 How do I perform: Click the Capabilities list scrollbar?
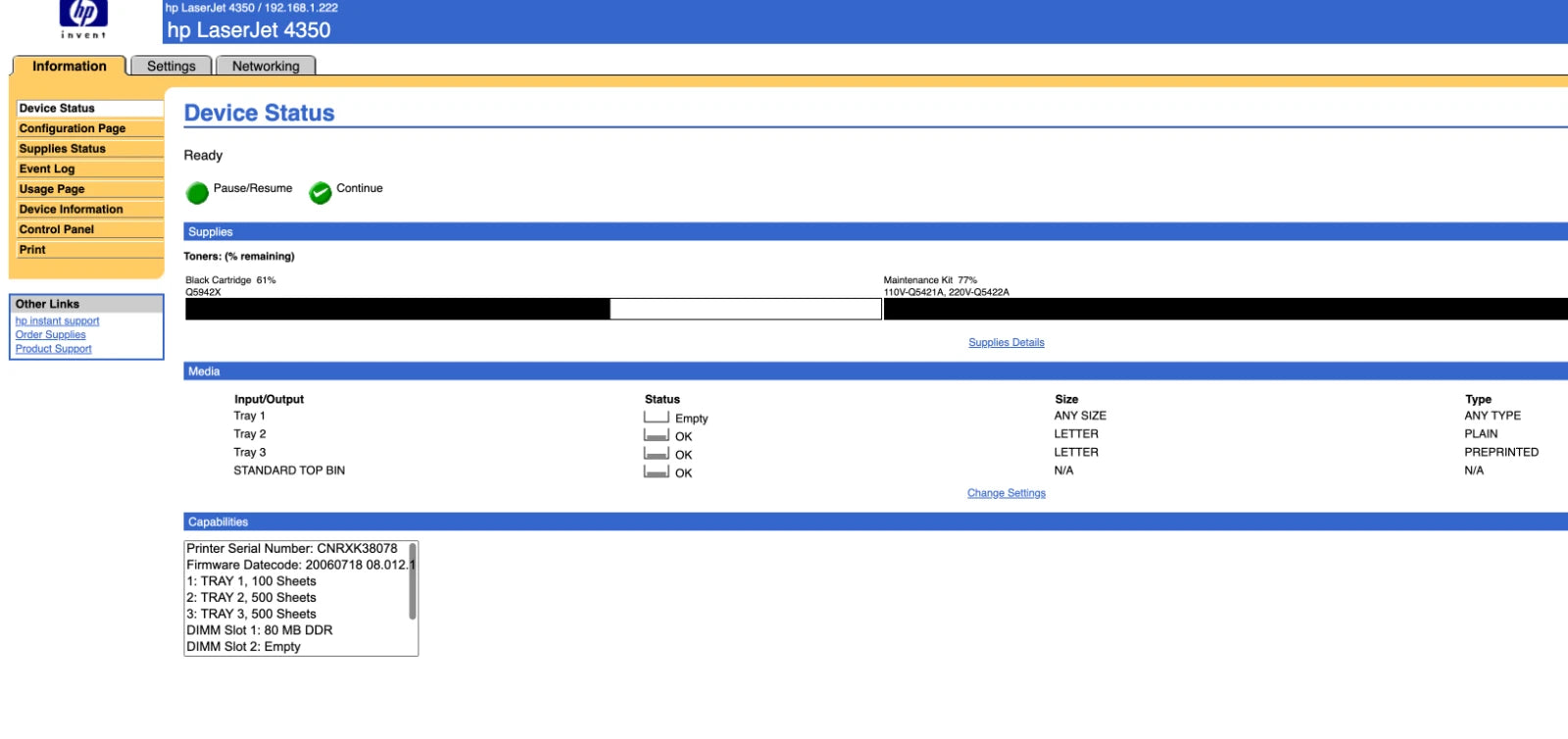(413, 582)
